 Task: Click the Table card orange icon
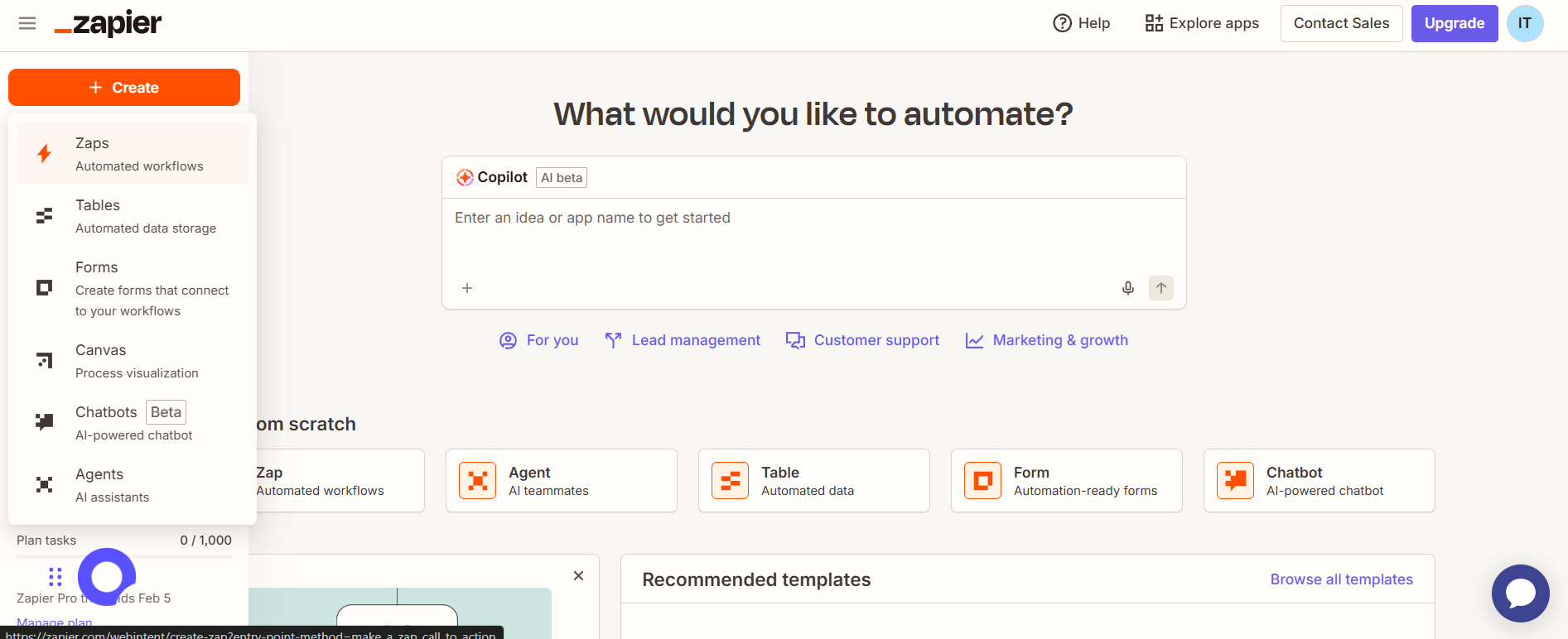pyautogui.click(x=731, y=481)
